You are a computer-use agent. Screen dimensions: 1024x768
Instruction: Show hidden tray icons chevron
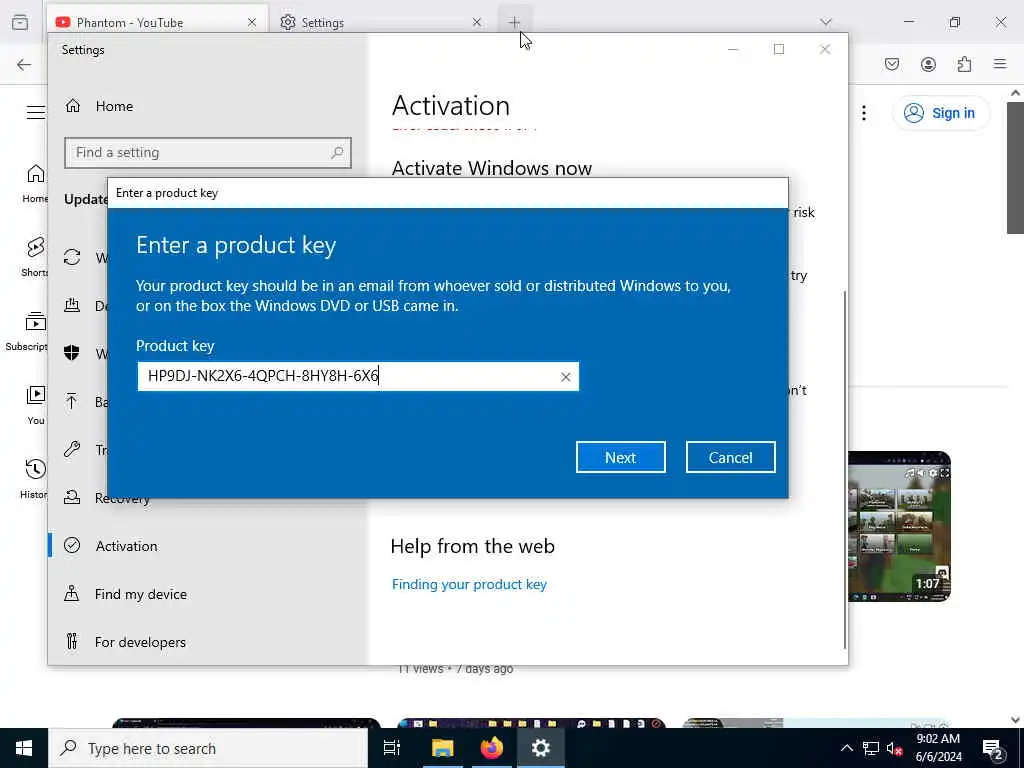pos(846,748)
